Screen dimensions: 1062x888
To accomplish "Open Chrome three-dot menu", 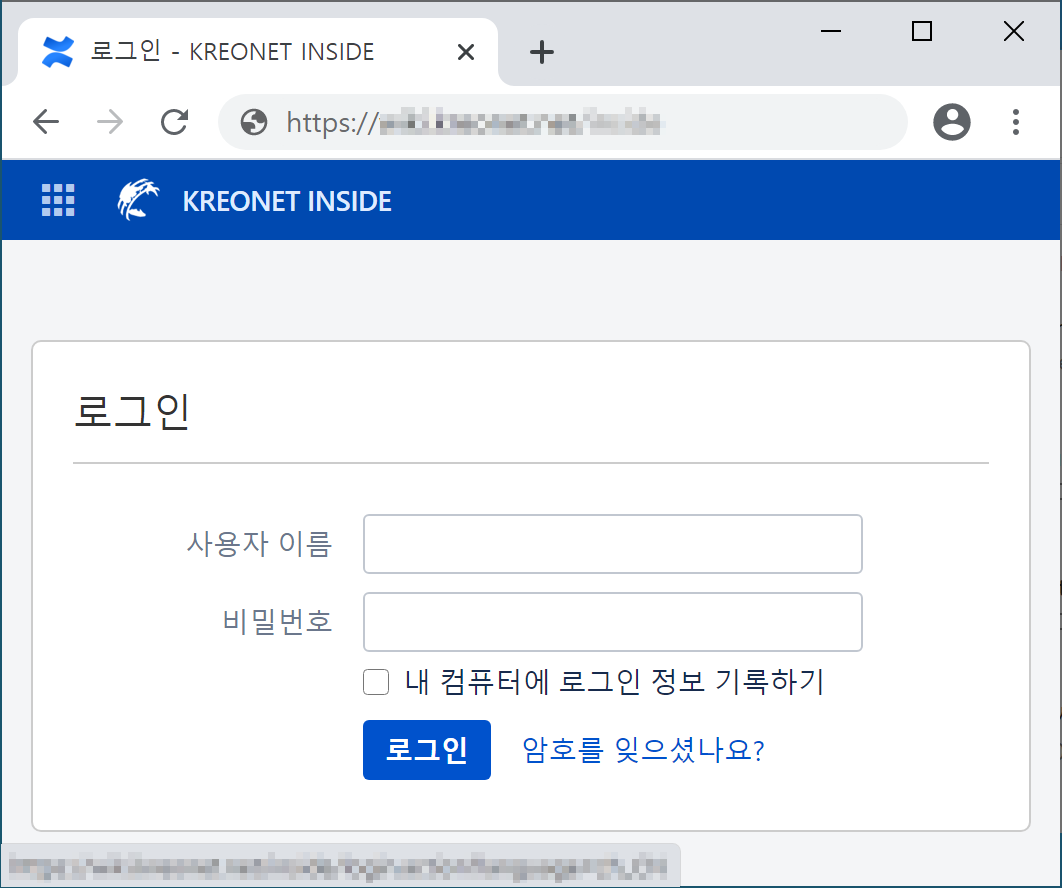I will (1015, 122).
